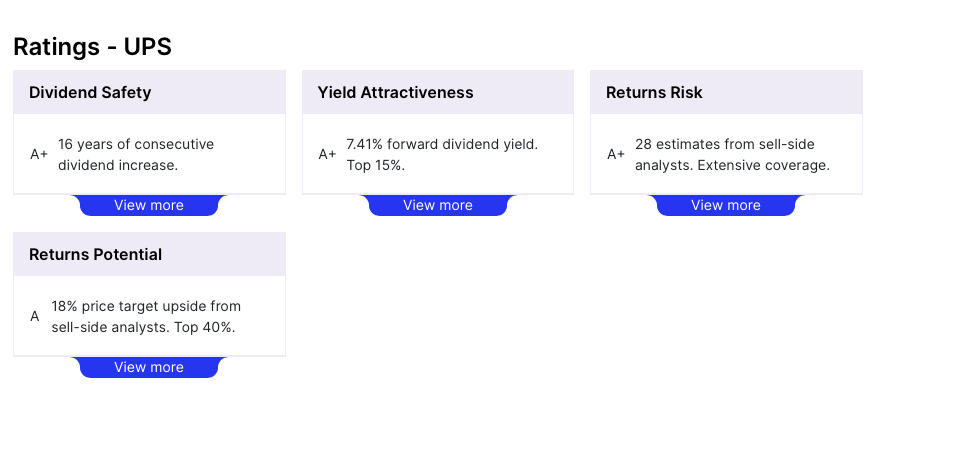
Task: Click the A+ grade in Dividend Safety
Action: tap(39, 154)
